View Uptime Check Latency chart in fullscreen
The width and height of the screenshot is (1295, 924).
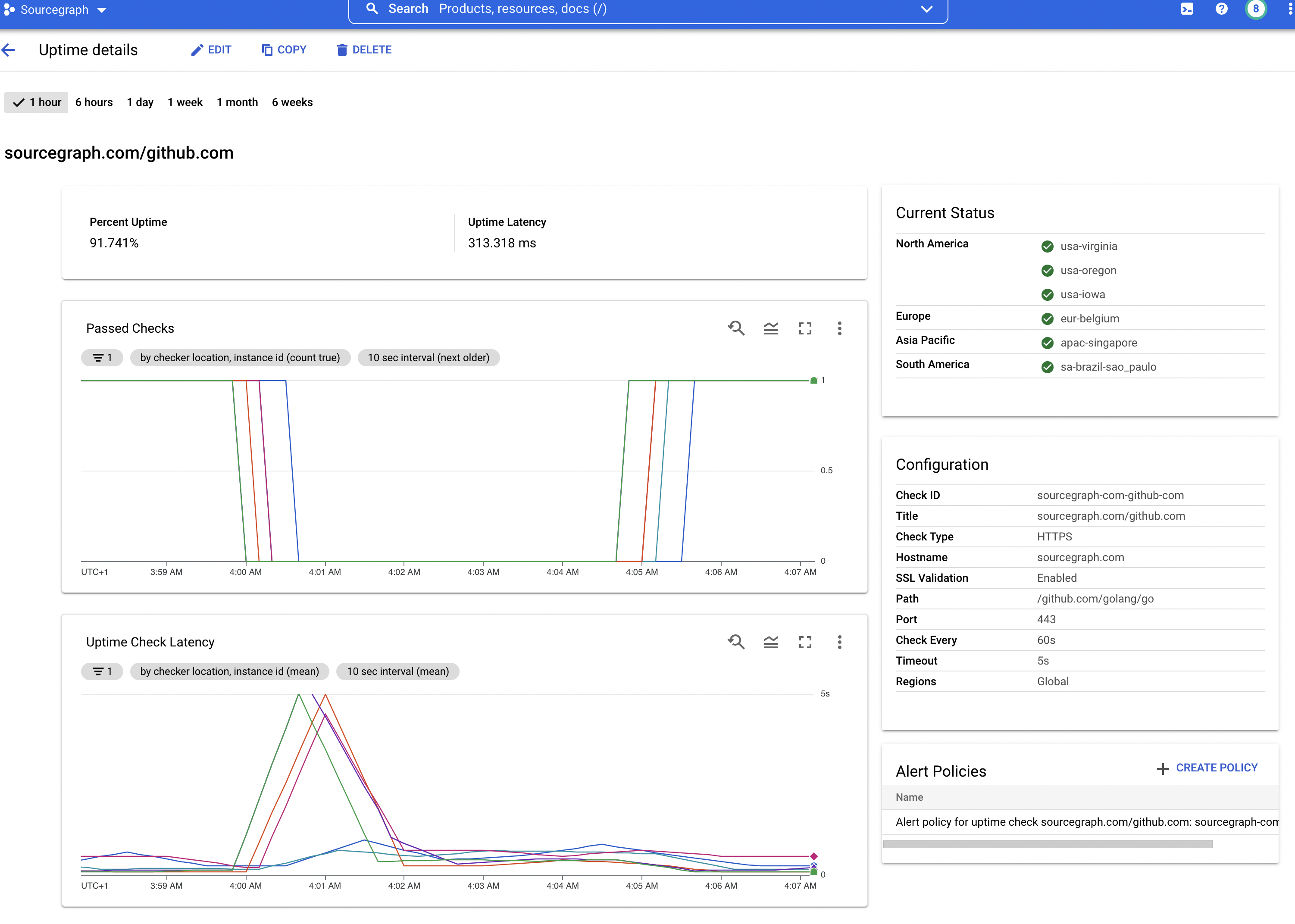(x=804, y=642)
